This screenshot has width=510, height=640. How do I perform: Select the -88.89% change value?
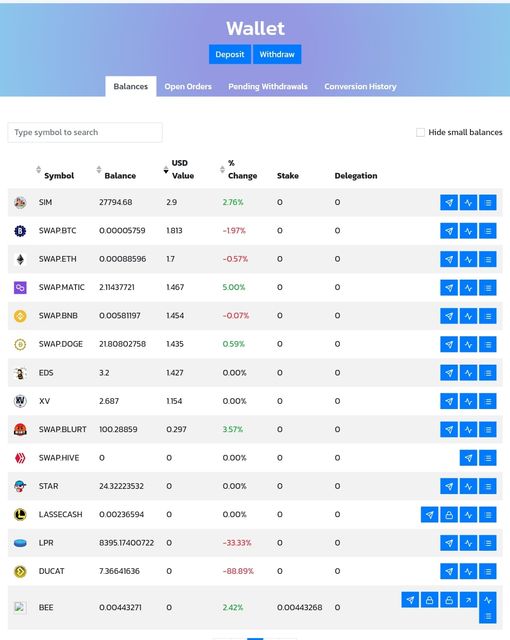[x=238, y=571]
